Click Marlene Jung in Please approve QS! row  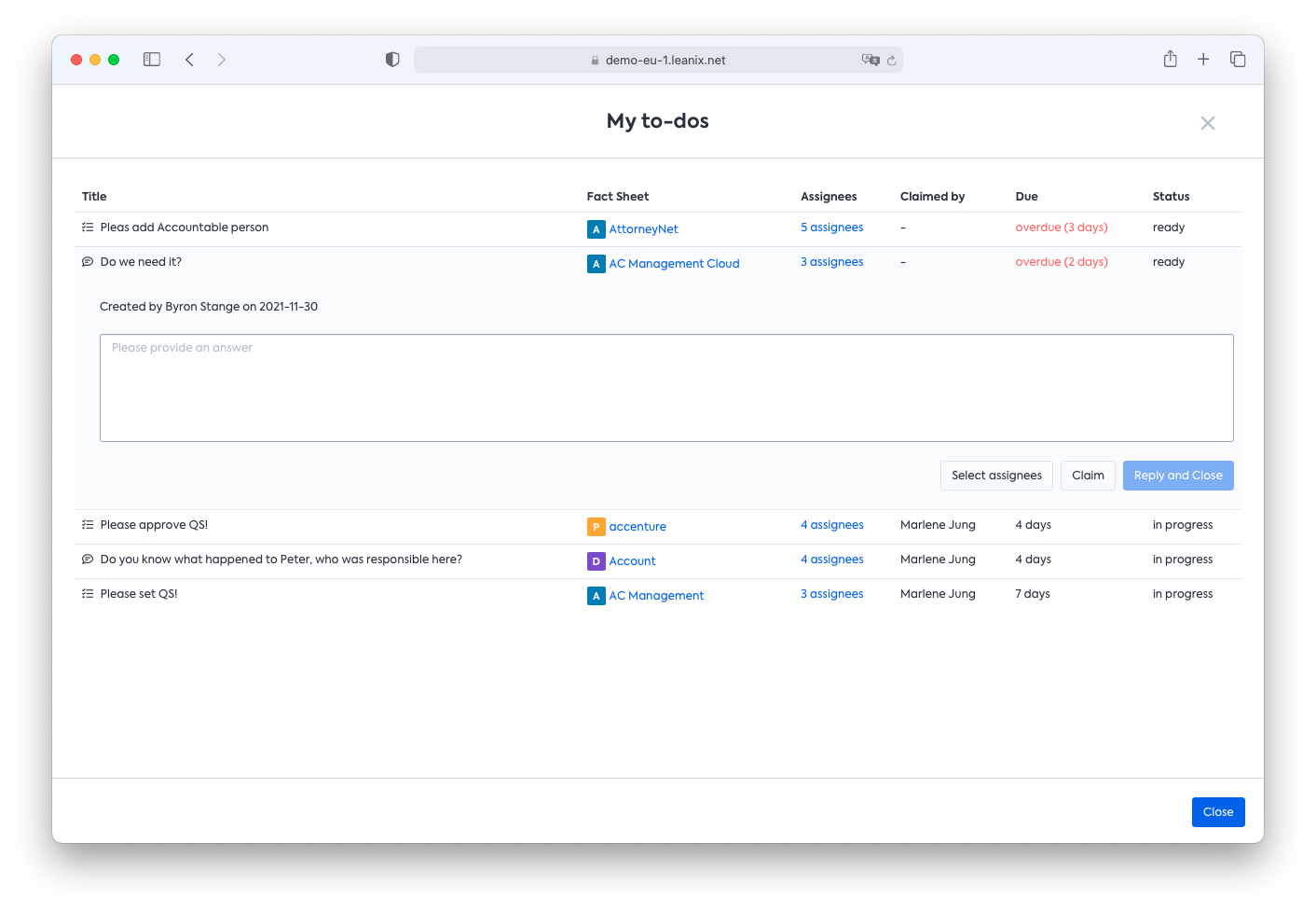(x=938, y=525)
